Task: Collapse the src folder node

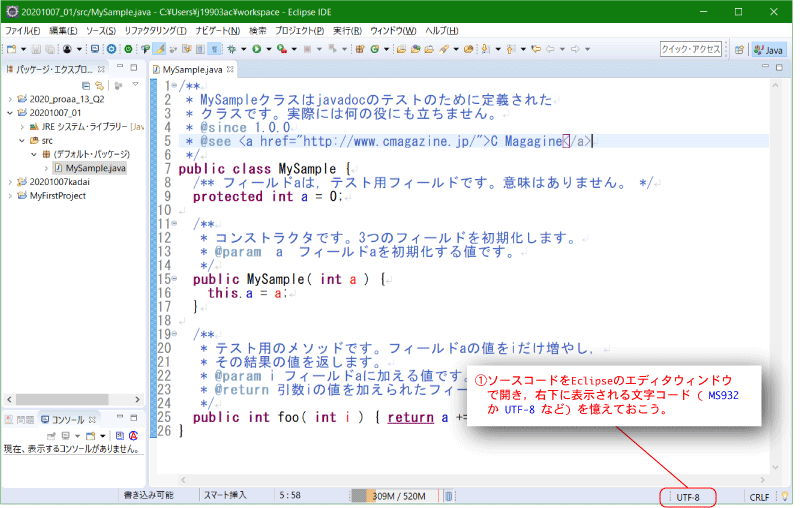Action: (22, 140)
